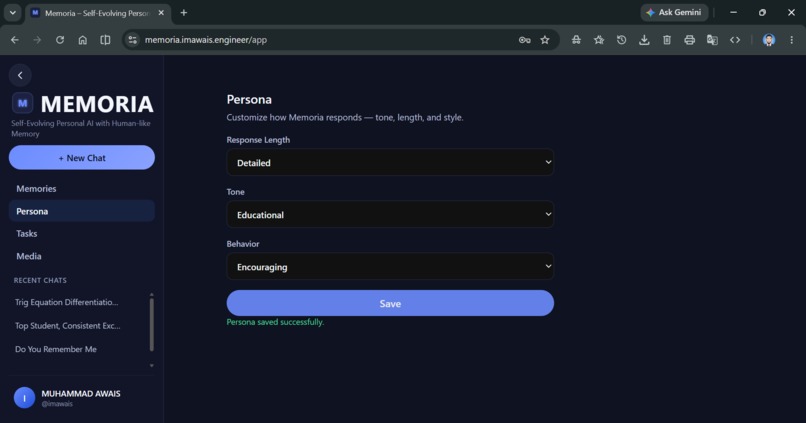Image resolution: width=806 pixels, height=423 pixels.
Task: Click the Behavior label
Action: coord(243,244)
